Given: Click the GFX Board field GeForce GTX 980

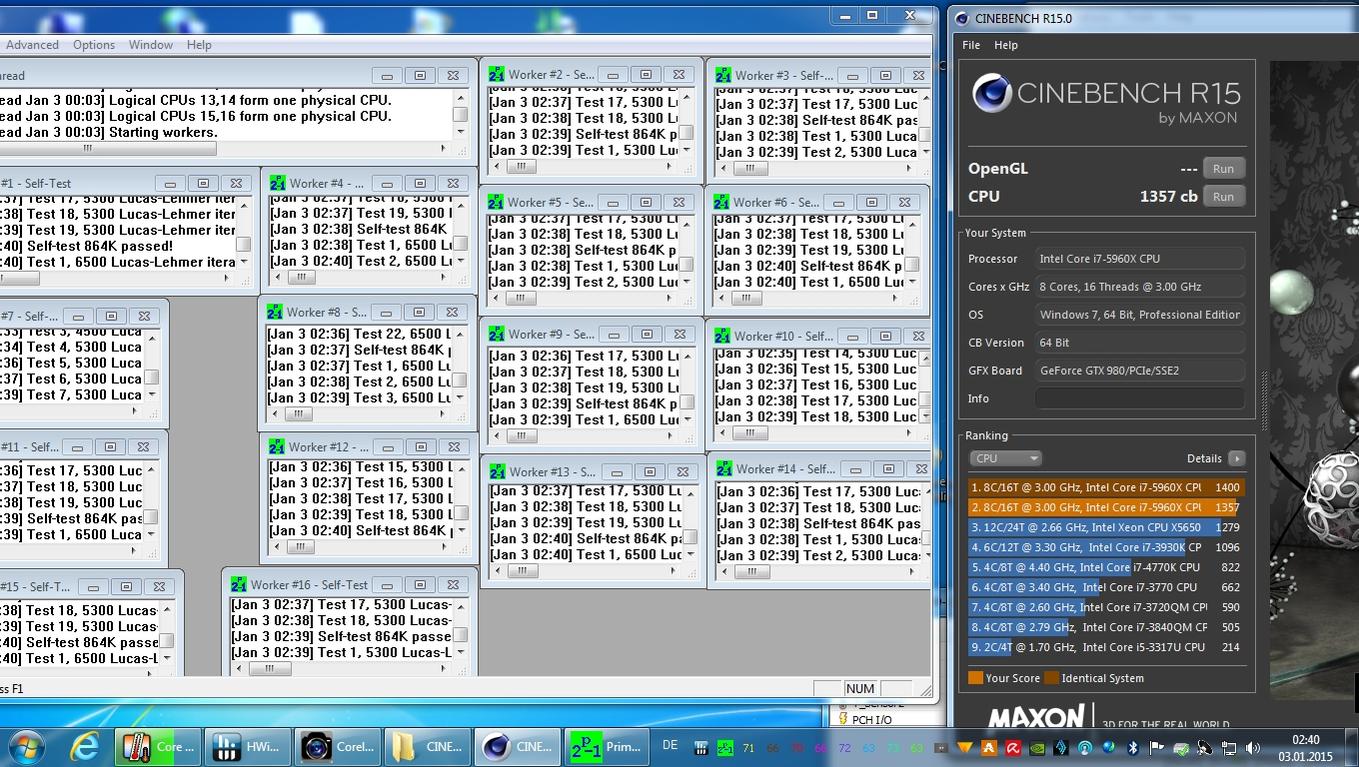Looking at the screenshot, I should (1140, 370).
